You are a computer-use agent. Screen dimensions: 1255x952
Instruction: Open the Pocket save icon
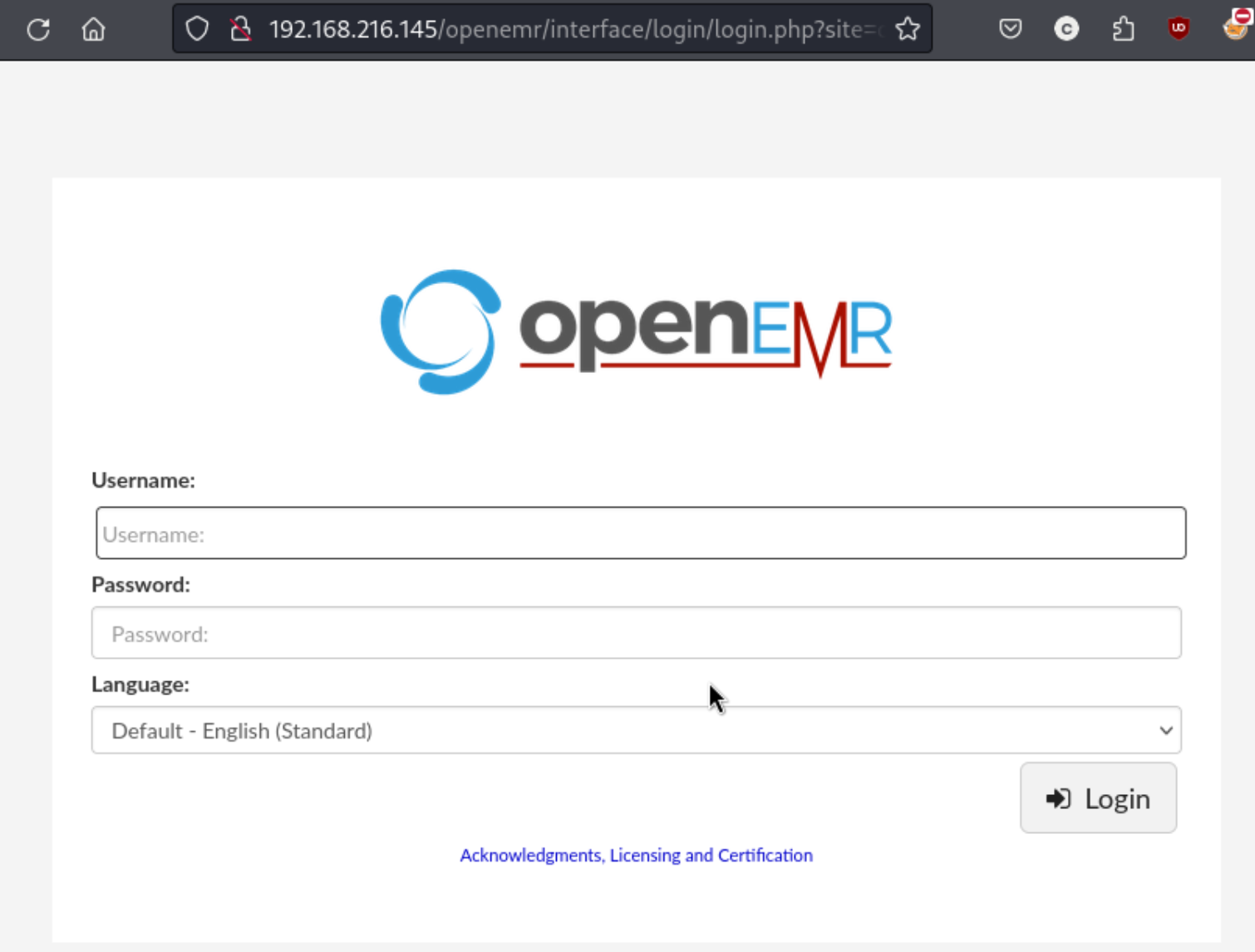coord(1010,29)
